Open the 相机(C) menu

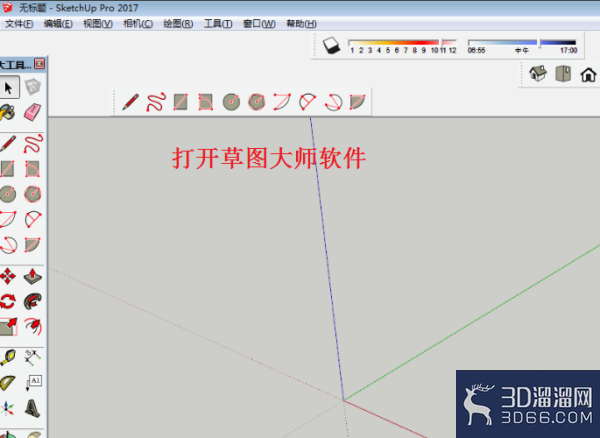(138, 24)
